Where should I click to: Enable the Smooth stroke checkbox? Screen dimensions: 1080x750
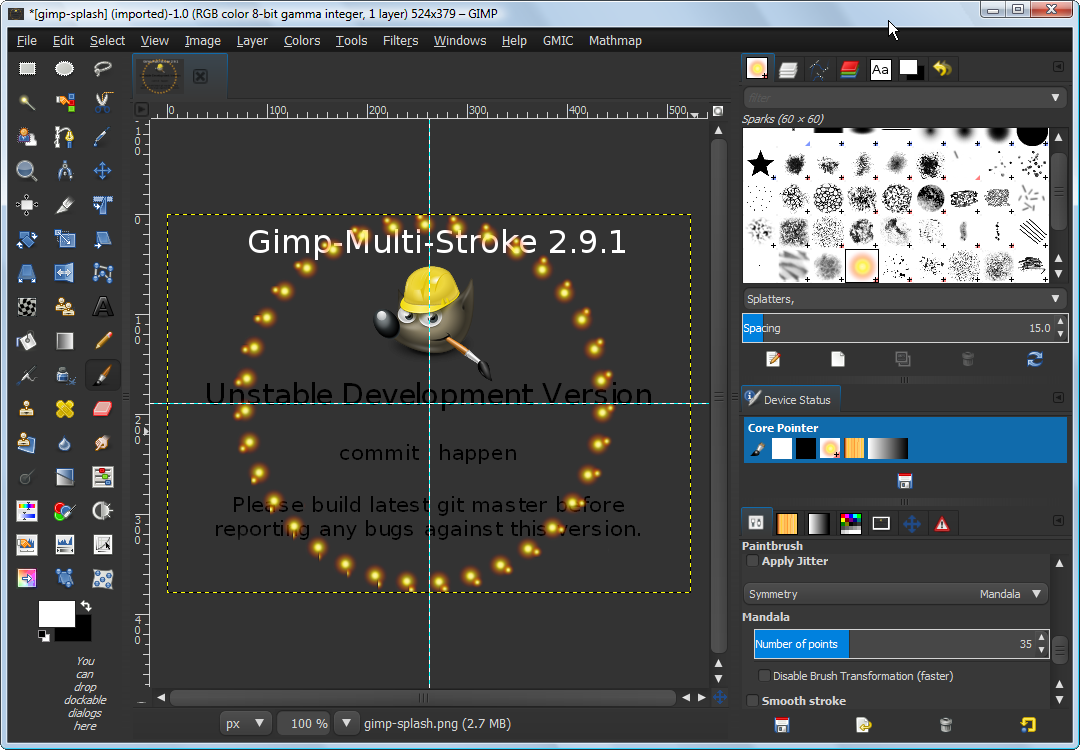754,700
